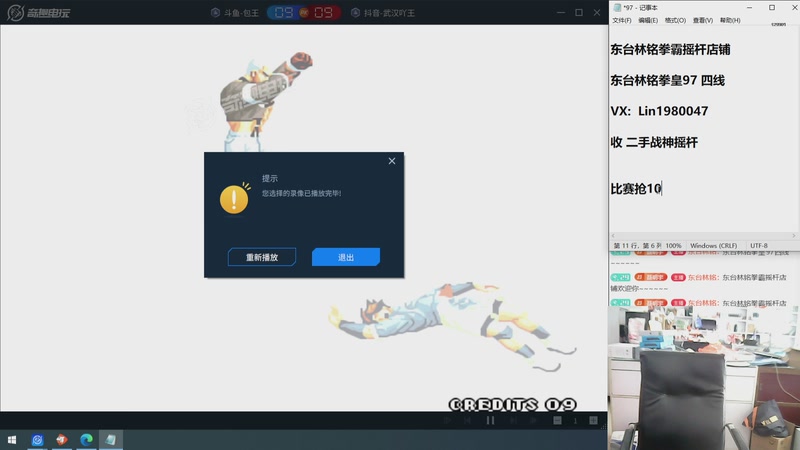Increase playback speed with plus button

tap(593, 420)
